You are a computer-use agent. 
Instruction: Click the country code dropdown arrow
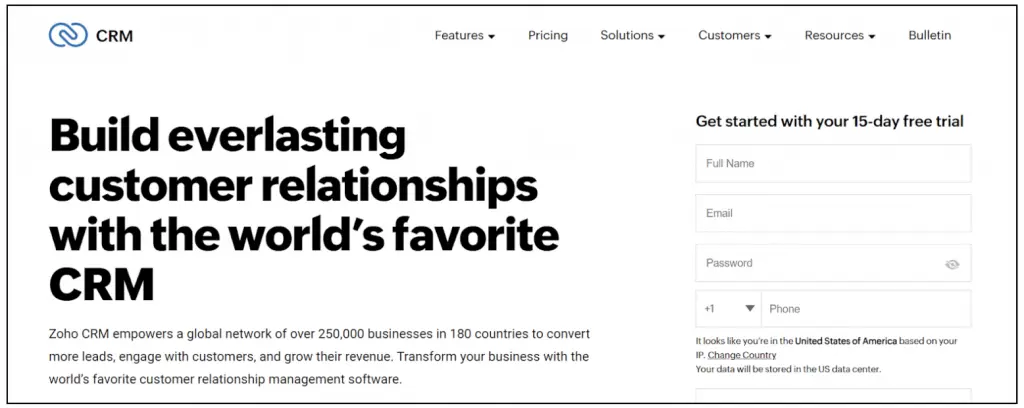click(x=749, y=309)
